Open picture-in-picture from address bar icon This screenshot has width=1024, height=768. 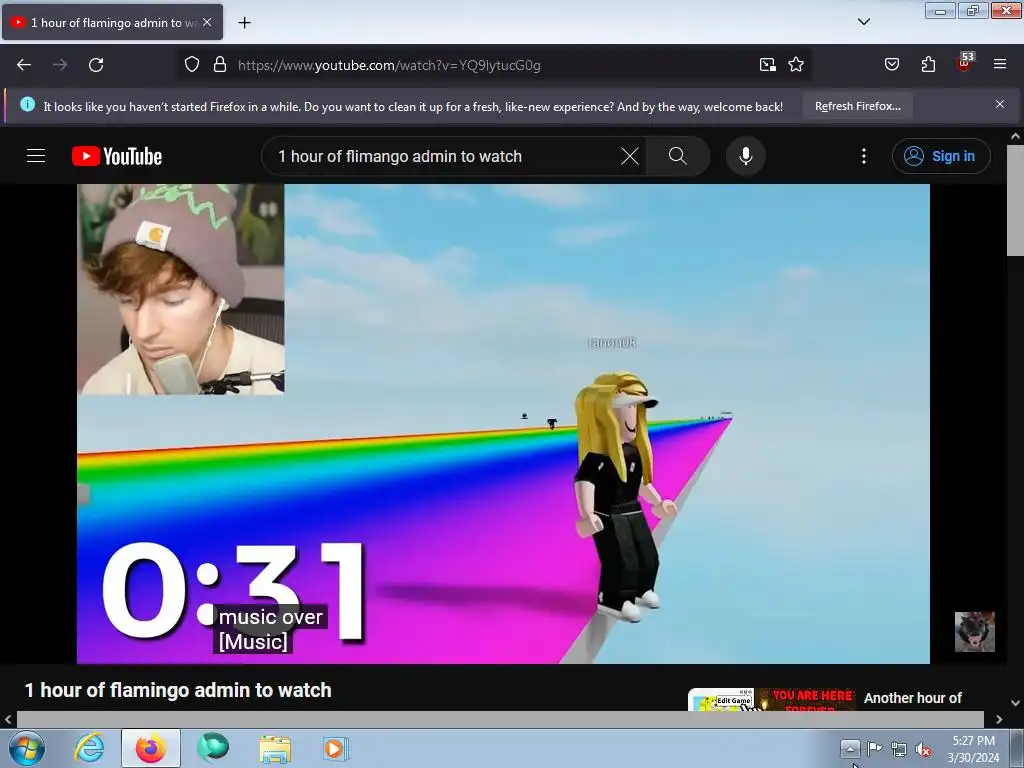767,65
